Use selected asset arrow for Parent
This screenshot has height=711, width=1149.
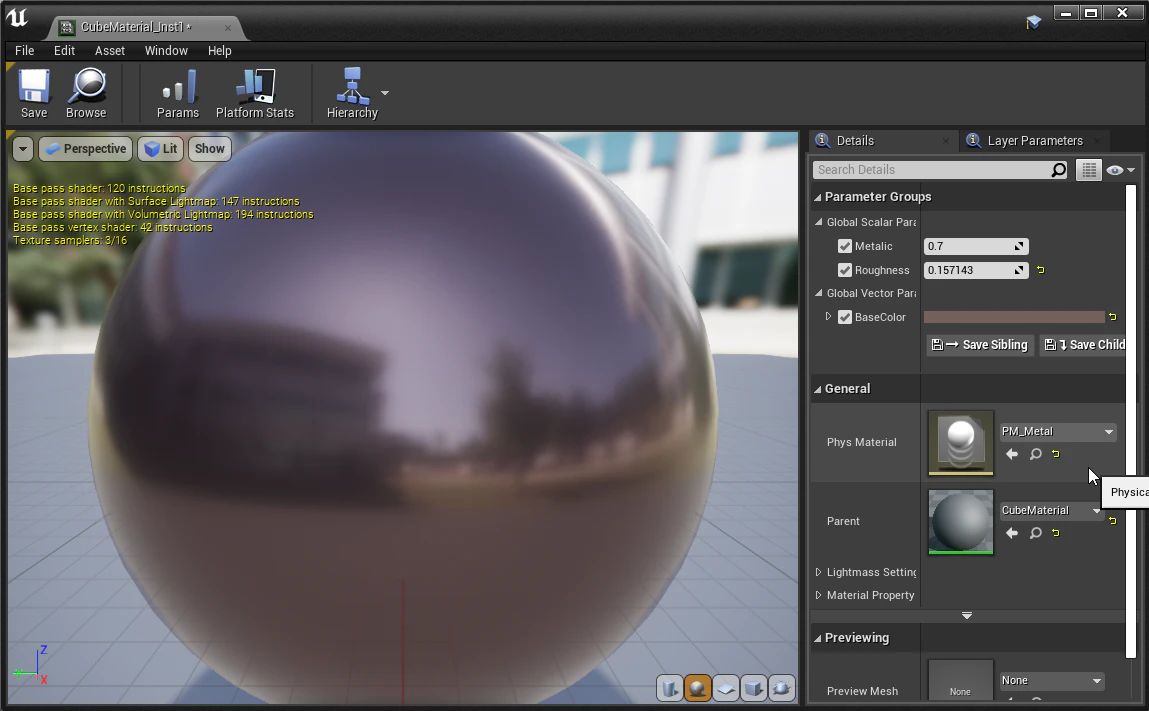1012,533
